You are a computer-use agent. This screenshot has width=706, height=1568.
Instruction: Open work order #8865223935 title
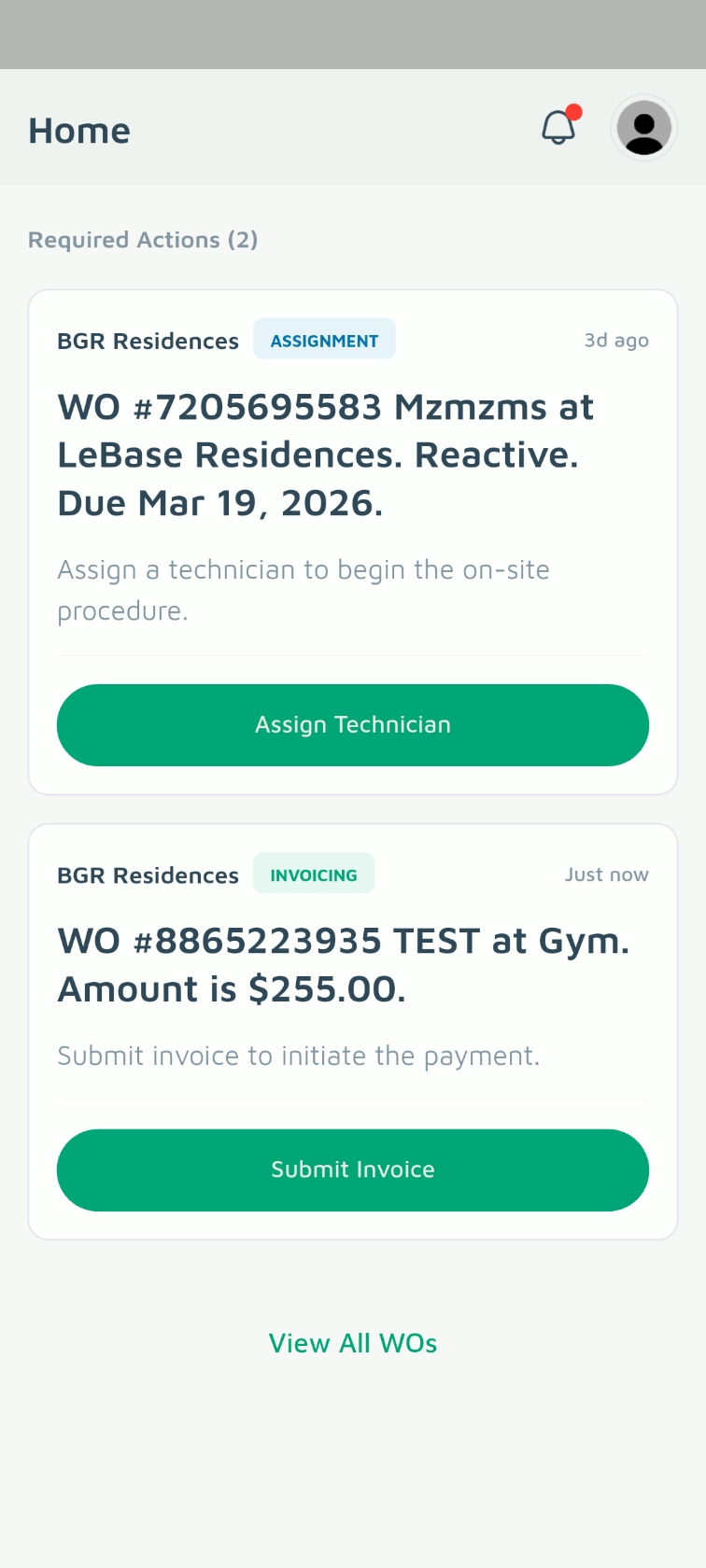[343, 965]
